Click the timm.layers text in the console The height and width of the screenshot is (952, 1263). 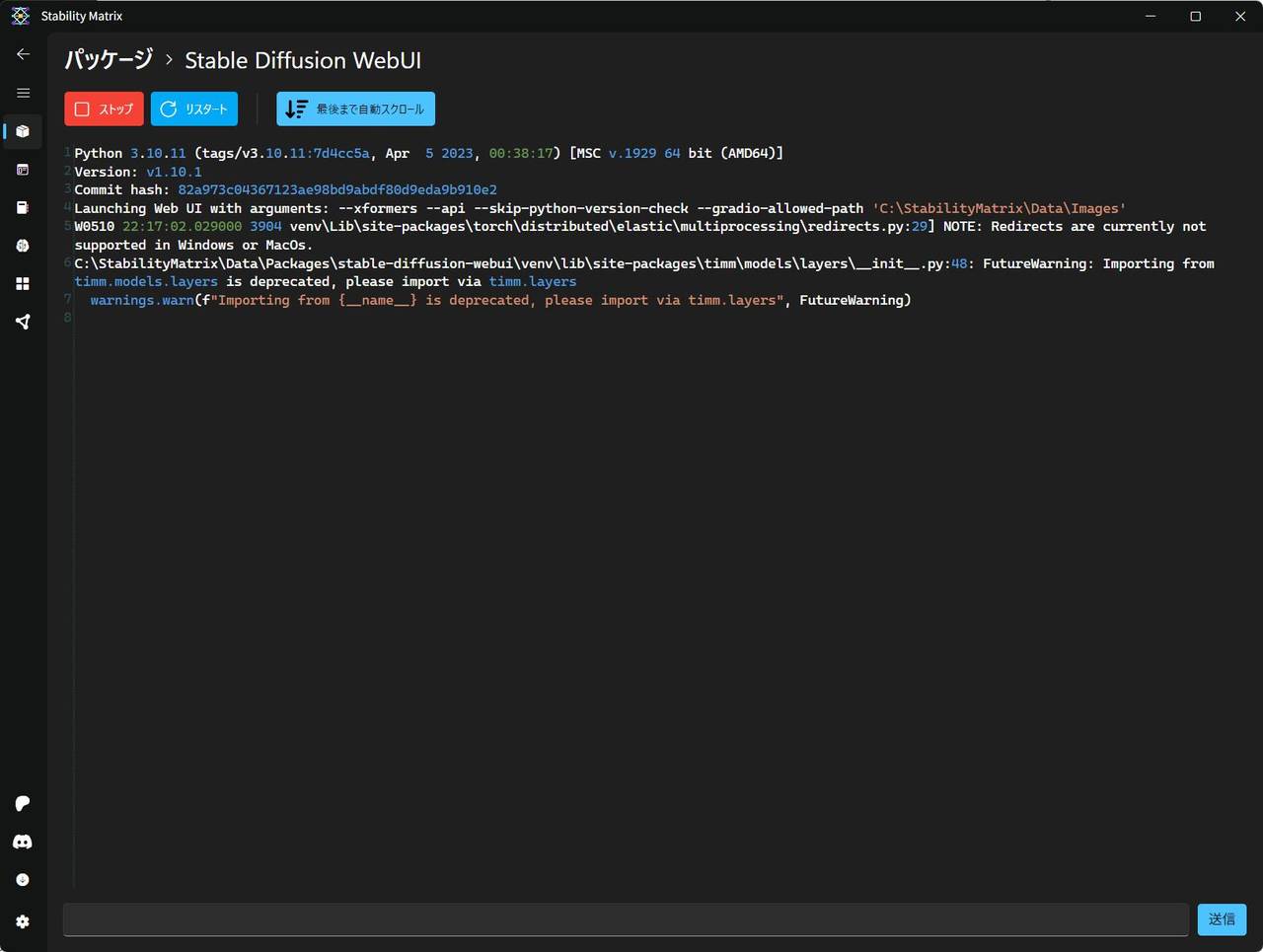click(533, 282)
